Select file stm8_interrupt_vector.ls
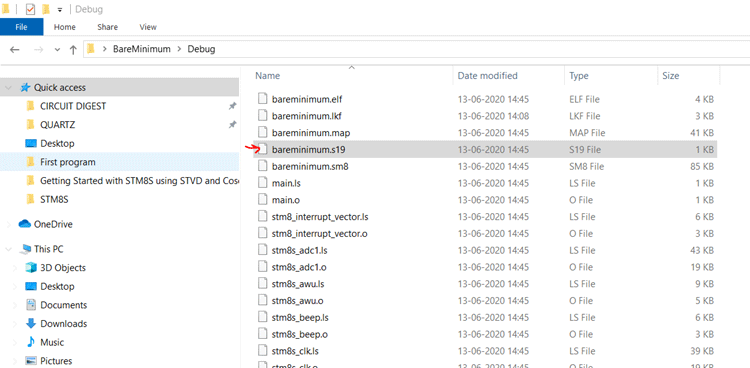The width and height of the screenshot is (750, 368). pos(320,217)
